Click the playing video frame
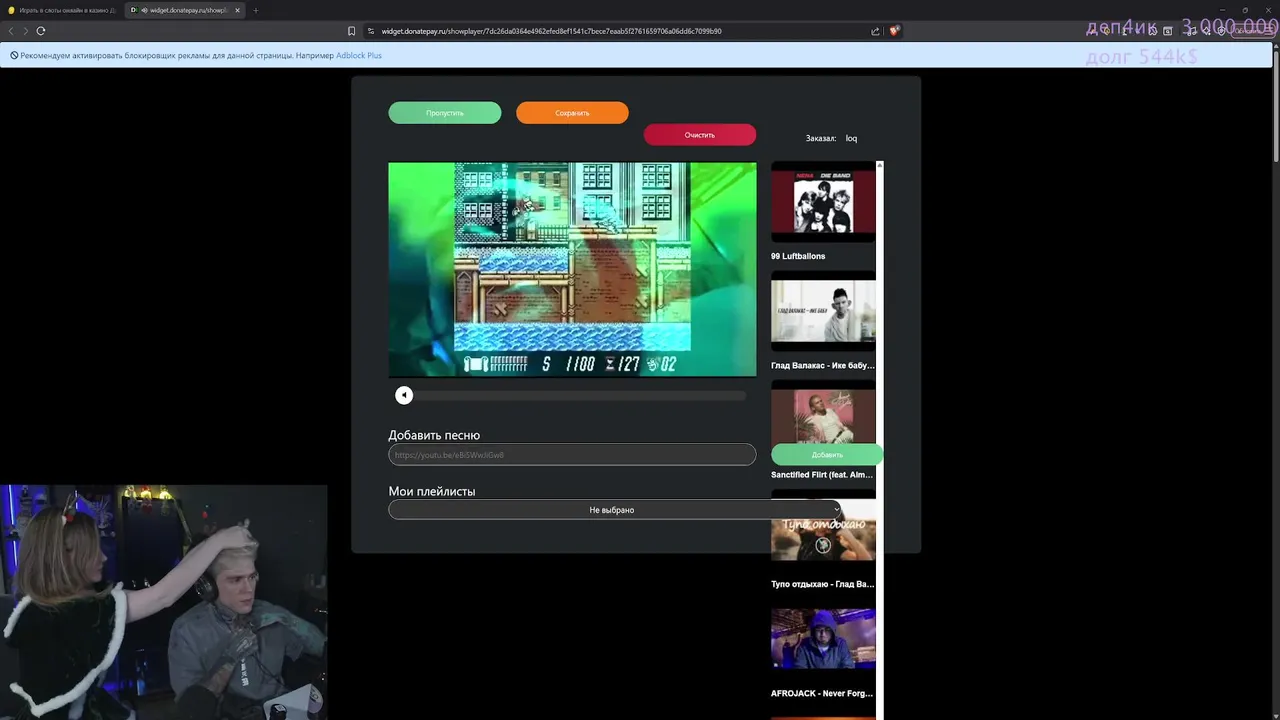Viewport: 1280px width, 720px height. pyautogui.click(x=572, y=269)
